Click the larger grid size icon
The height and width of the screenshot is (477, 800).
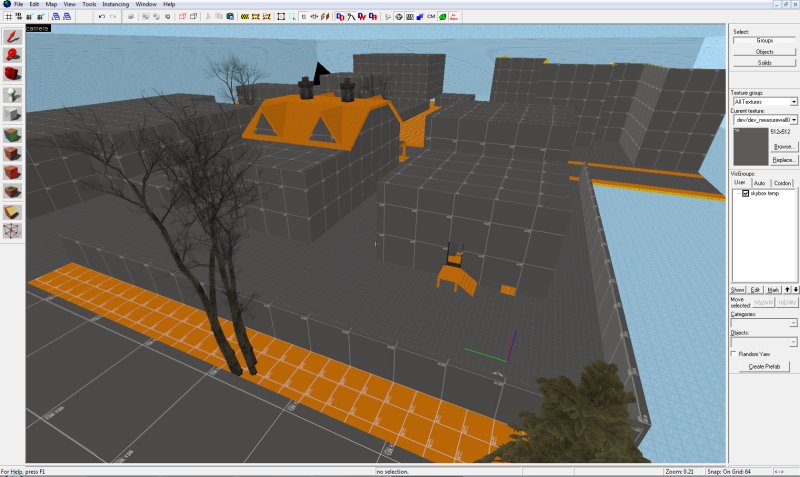tap(40, 16)
